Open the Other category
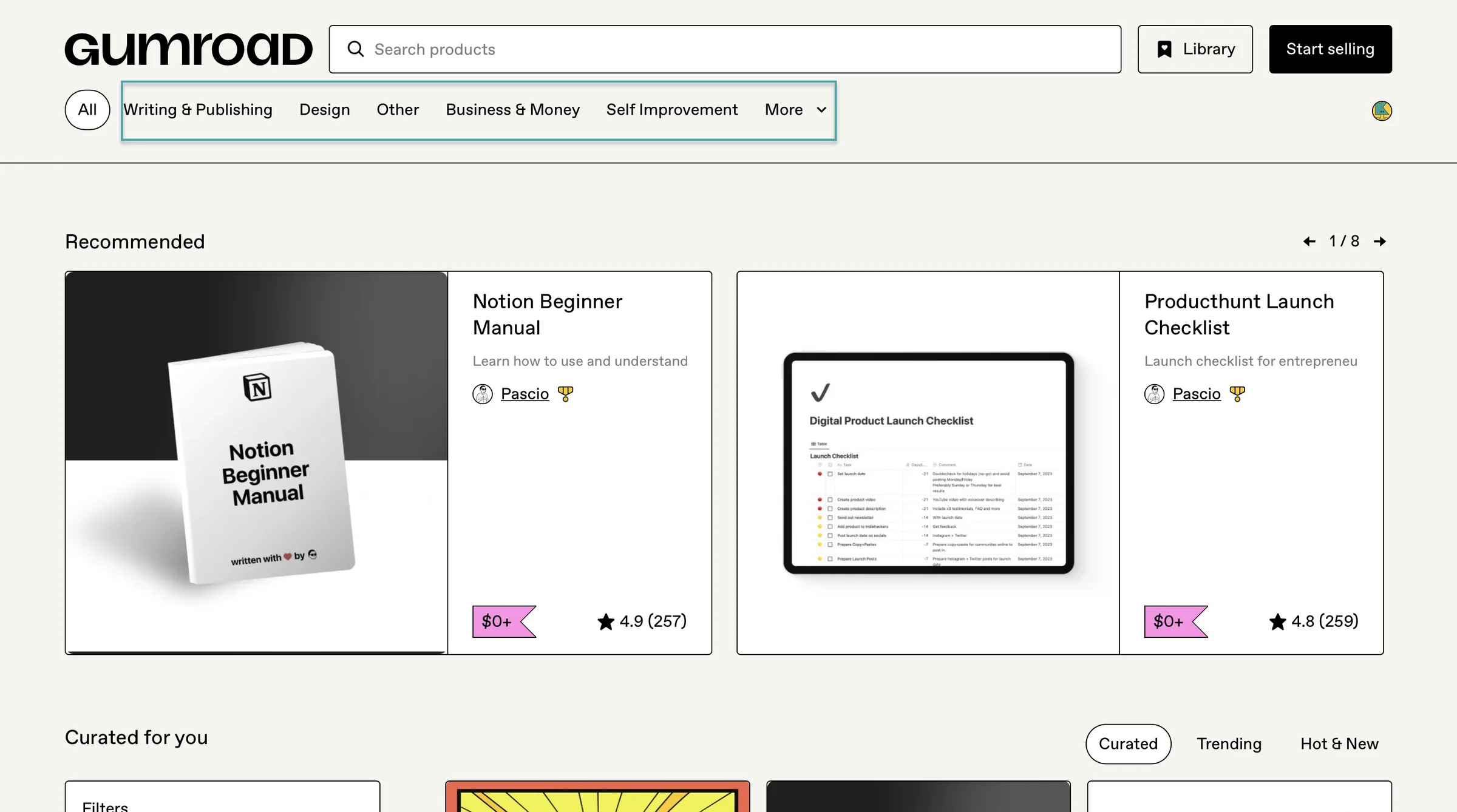 coord(398,110)
